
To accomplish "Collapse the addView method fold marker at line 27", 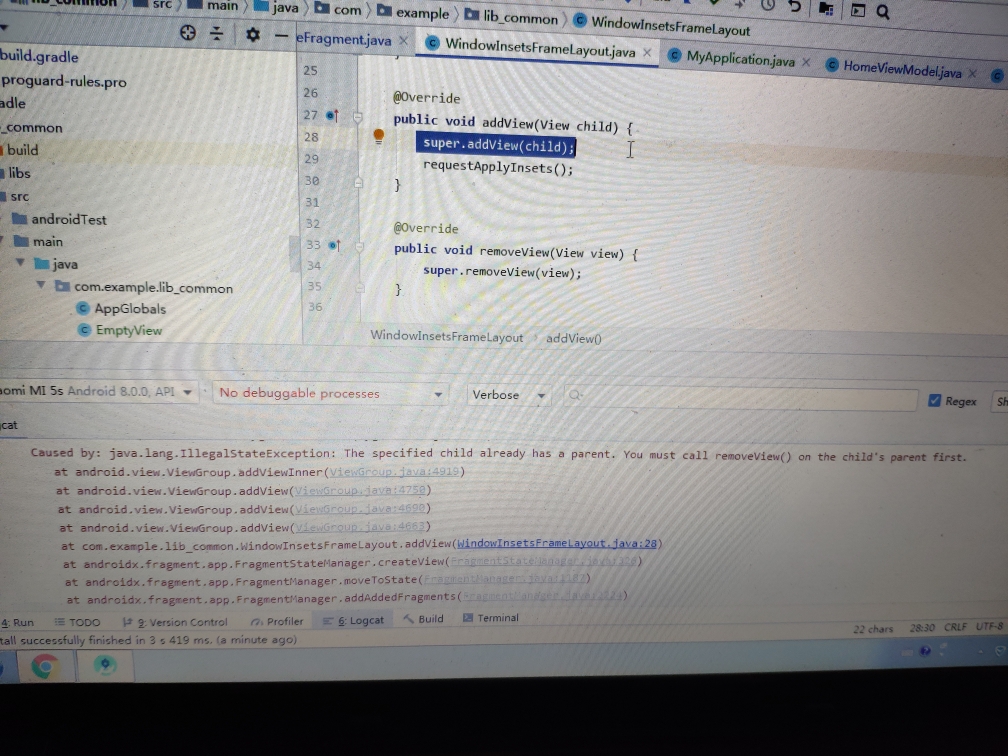I will click(357, 117).
